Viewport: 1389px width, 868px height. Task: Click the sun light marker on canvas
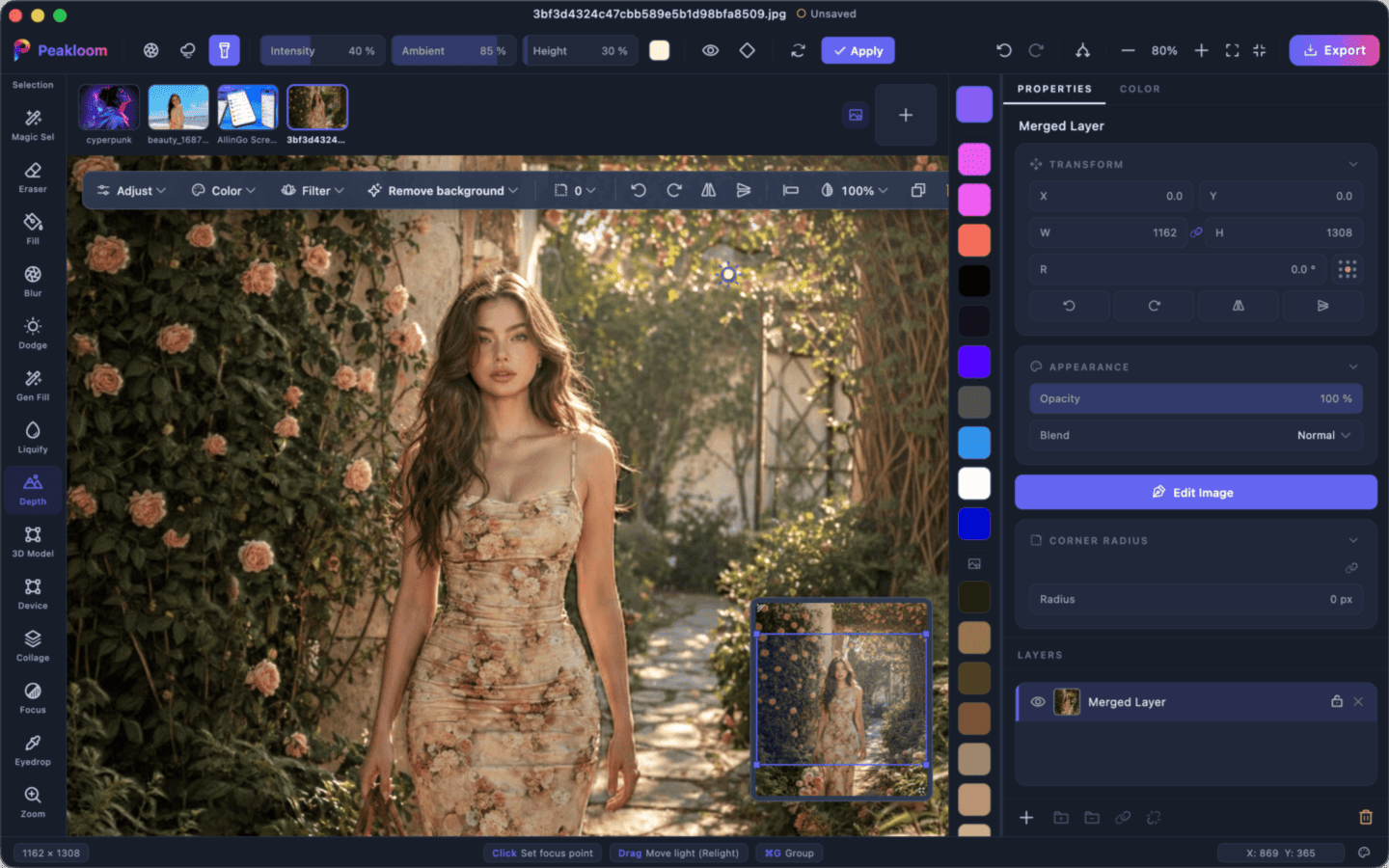click(x=728, y=274)
